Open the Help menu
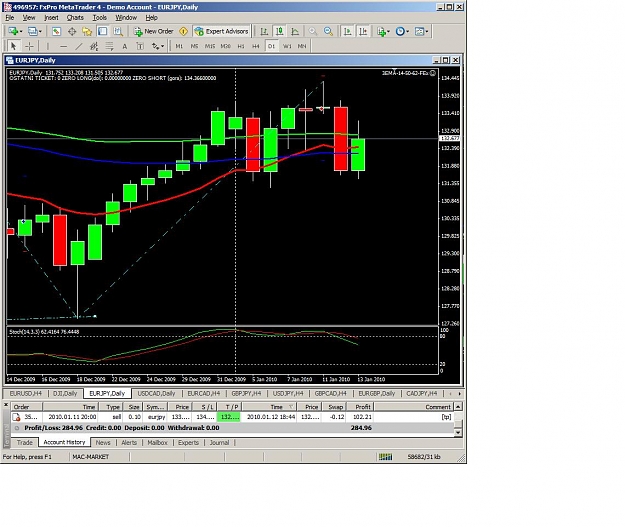Viewport: 625px width, 527px height. (x=151, y=18)
